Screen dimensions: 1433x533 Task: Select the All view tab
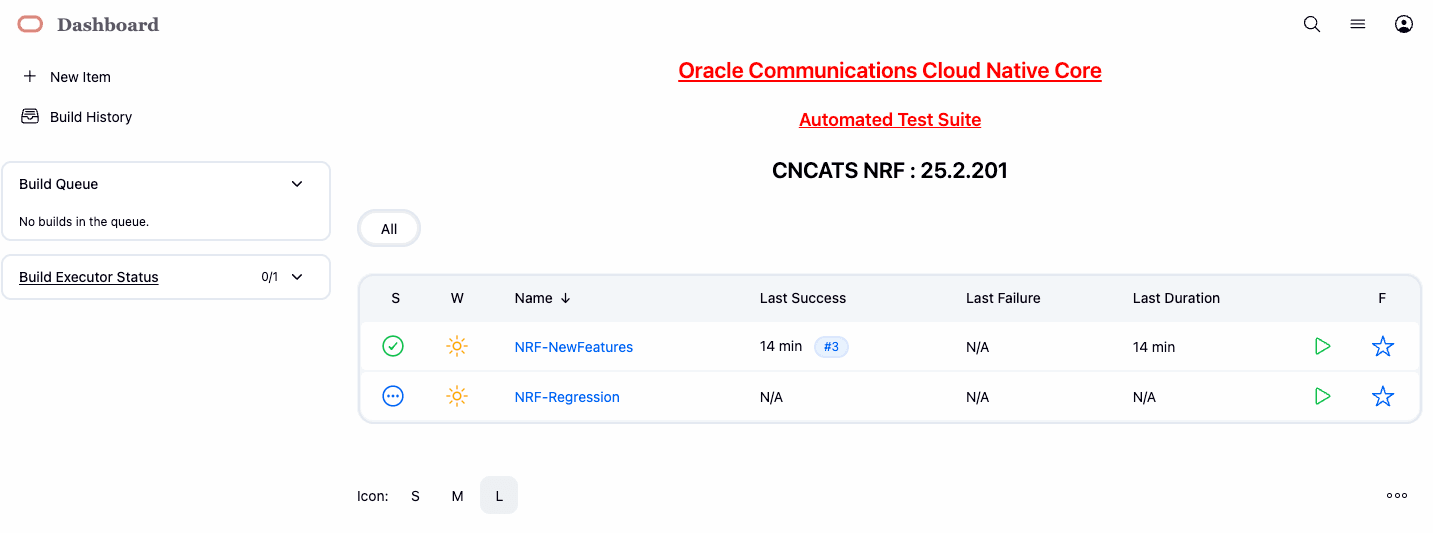point(389,229)
